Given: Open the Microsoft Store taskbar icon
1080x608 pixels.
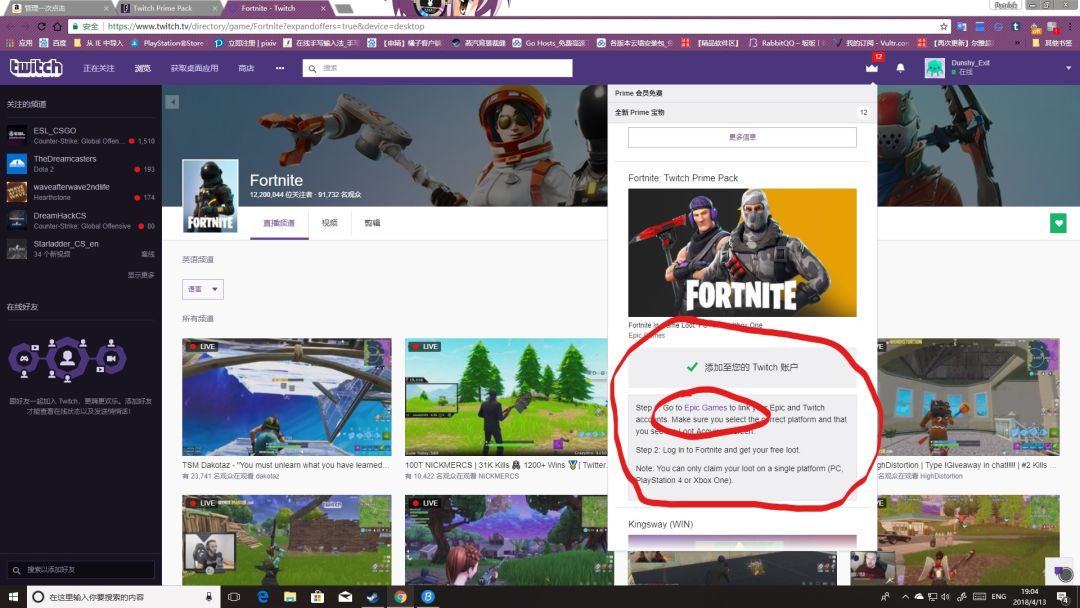Looking at the screenshot, I should coord(318,597).
